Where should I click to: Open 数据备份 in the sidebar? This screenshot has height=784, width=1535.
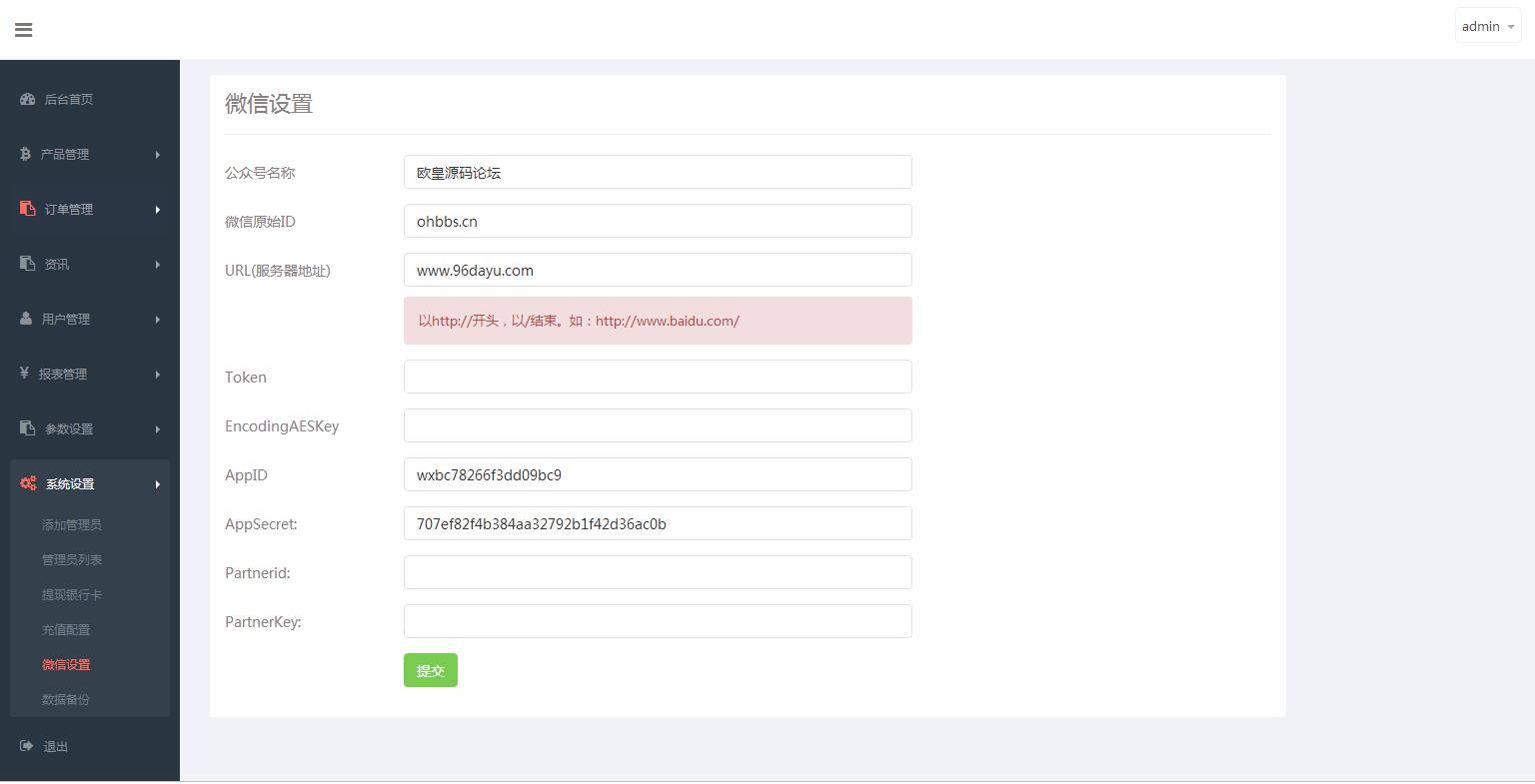(66, 699)
